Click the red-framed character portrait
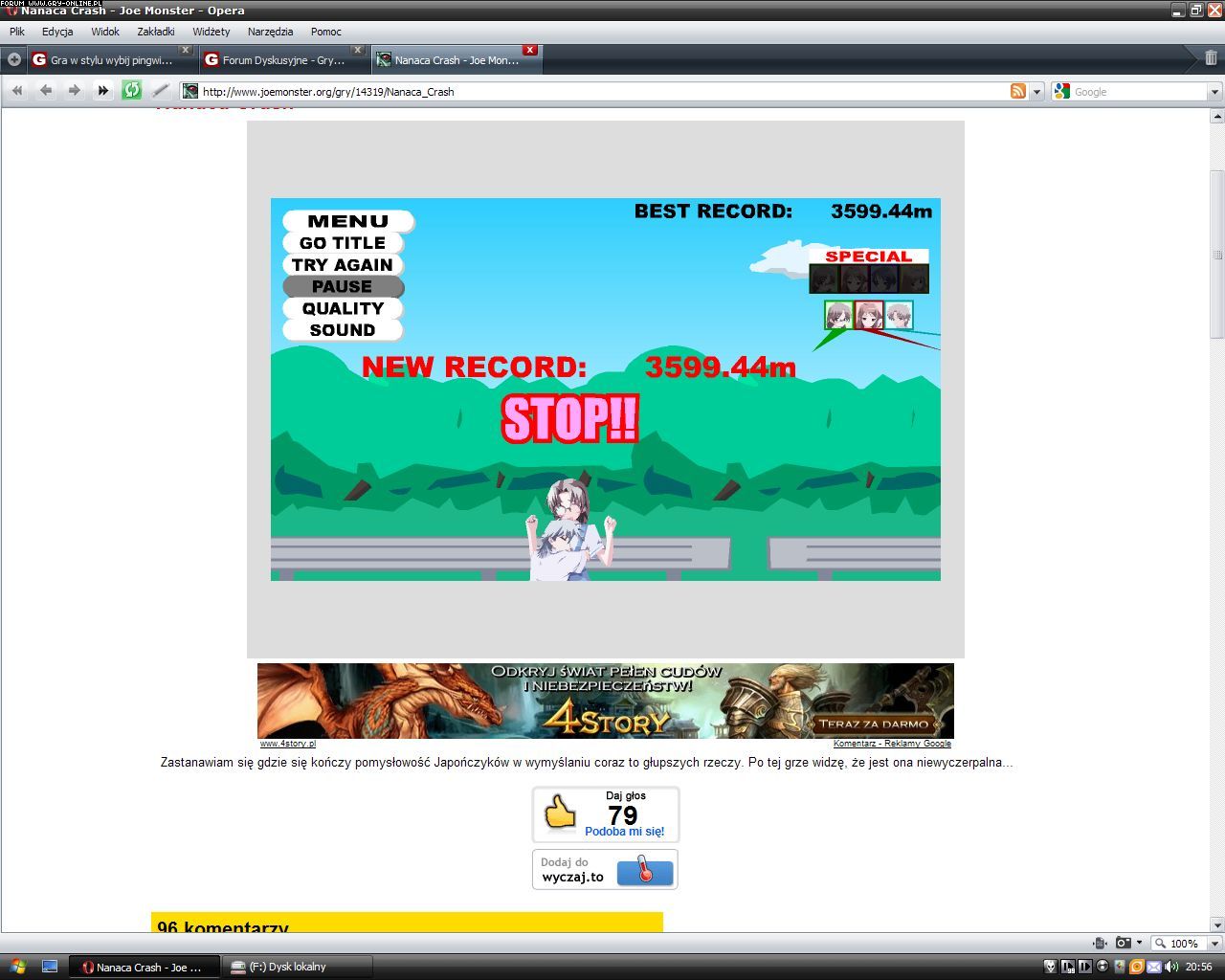 [869, 315]
